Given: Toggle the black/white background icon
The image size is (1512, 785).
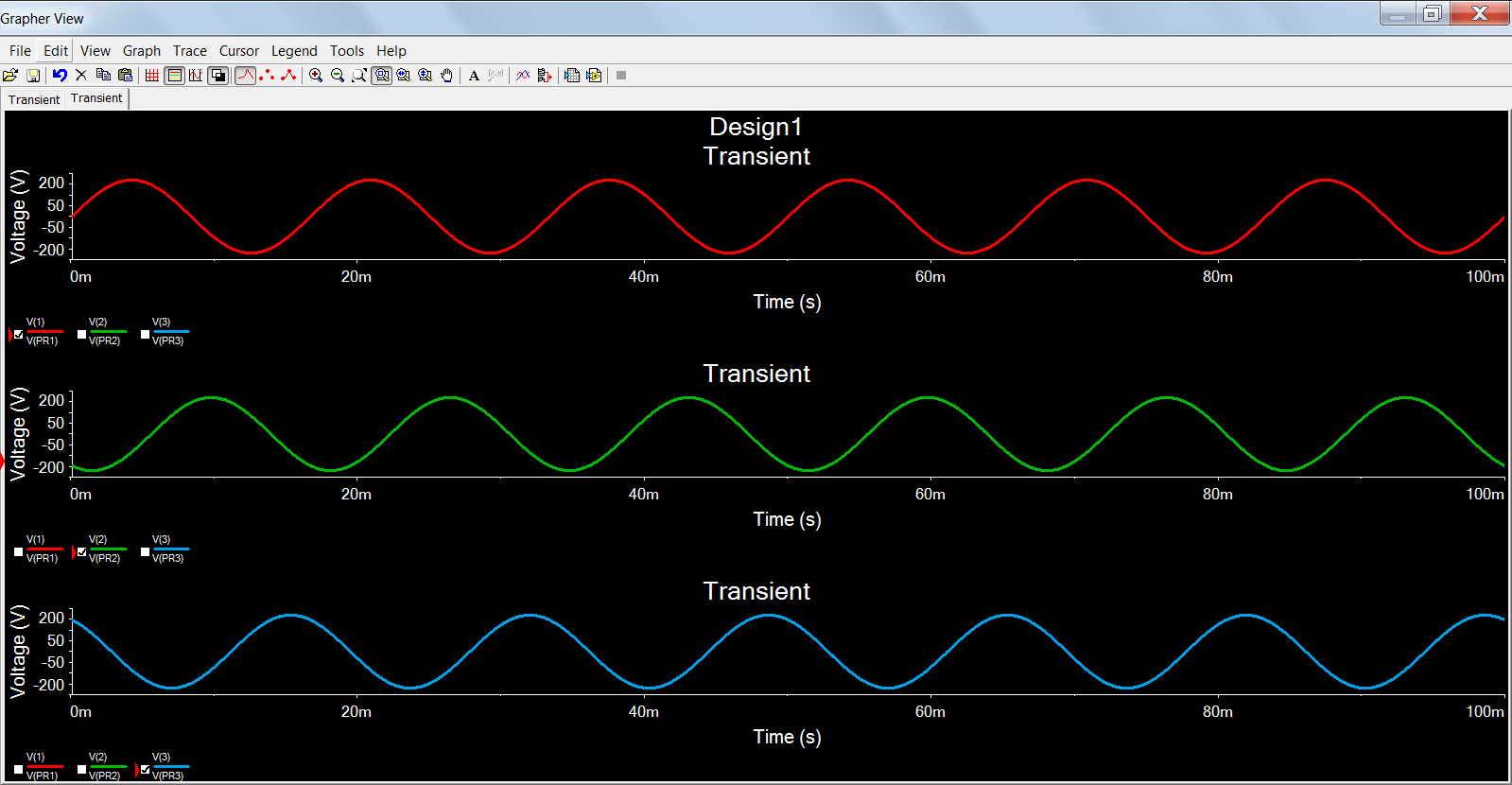Looking at the screenshot, I should pyautogui.click(x=217, y=76).
